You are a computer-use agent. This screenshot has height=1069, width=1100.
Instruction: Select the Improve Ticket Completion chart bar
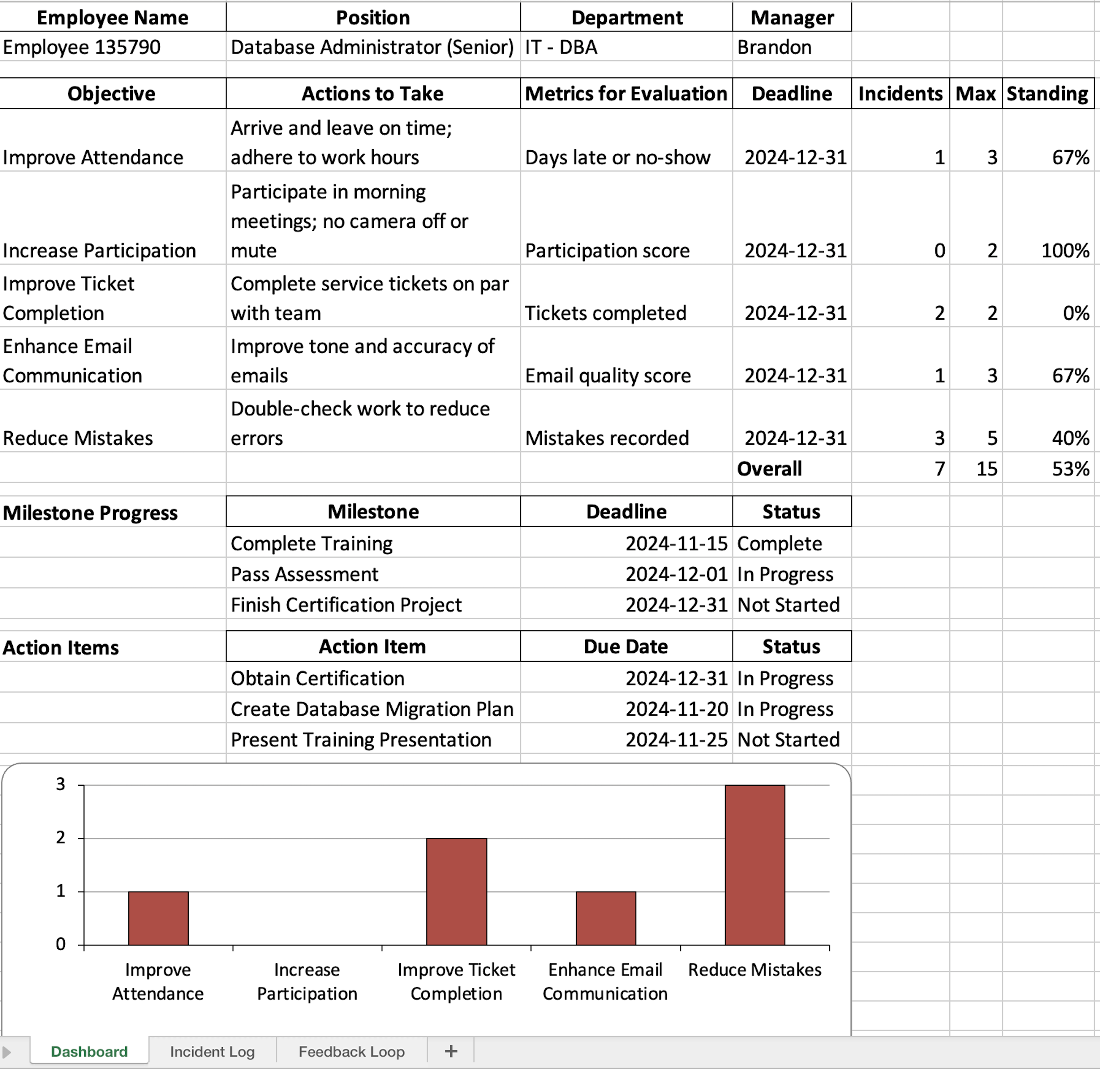click(x=456, y=892)
